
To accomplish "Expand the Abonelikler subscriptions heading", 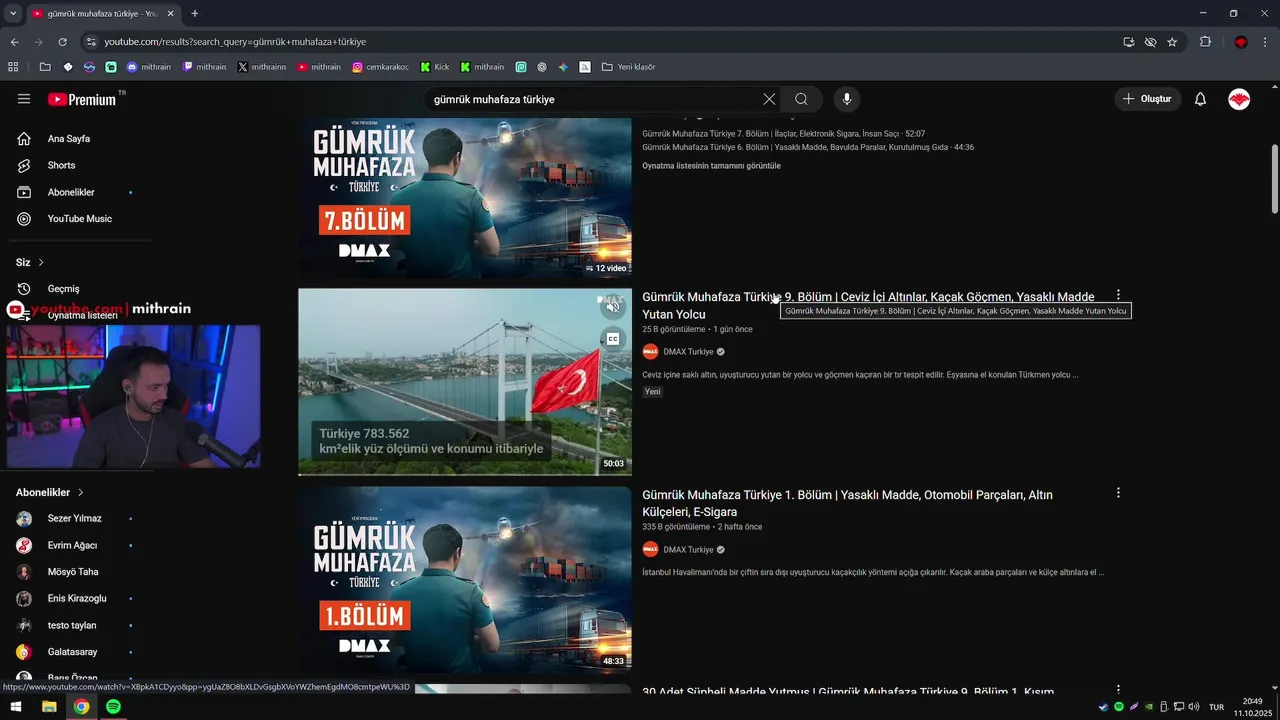I will tap(50, 492).
